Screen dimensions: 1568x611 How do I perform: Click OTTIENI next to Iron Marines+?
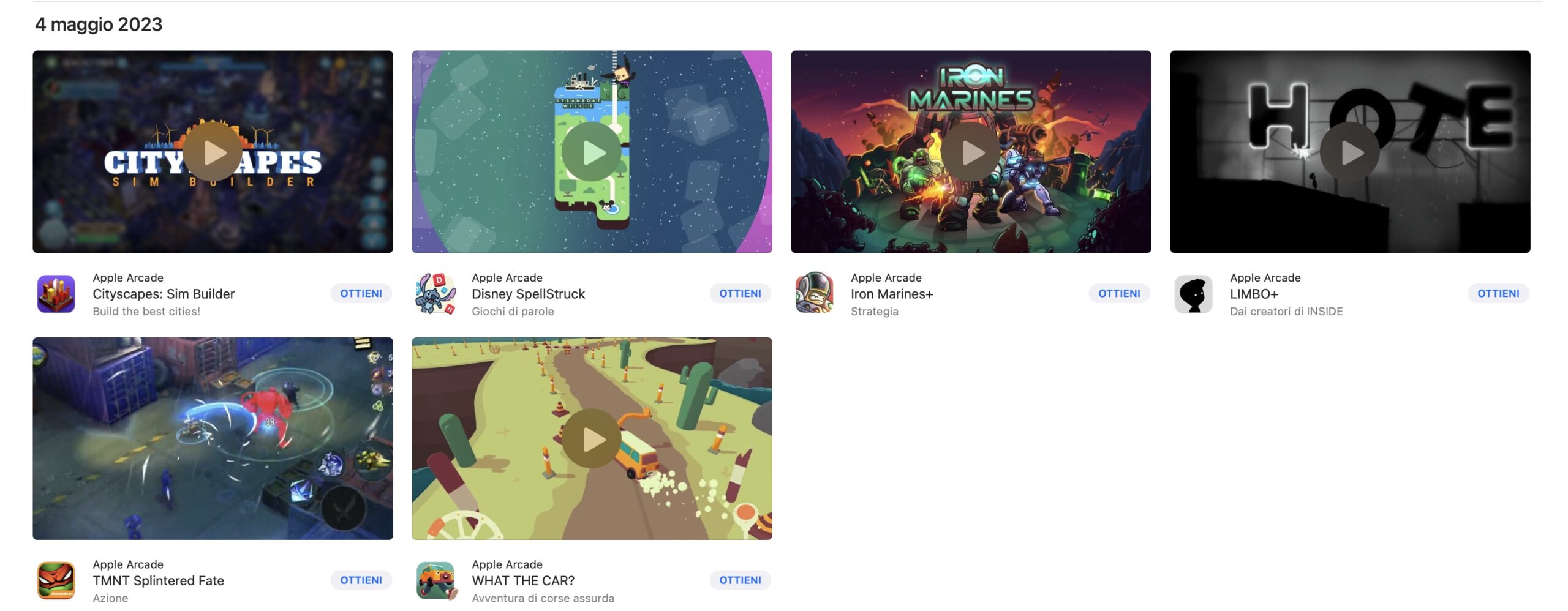(1120, 294)
